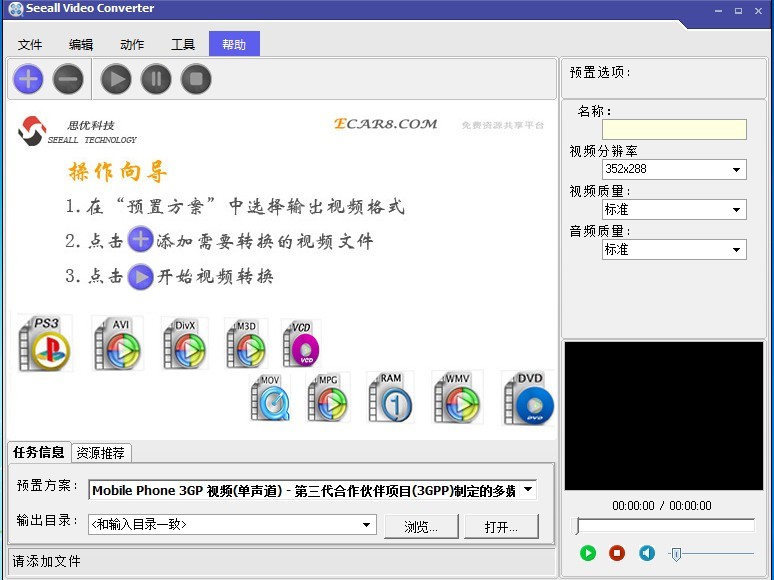Click the remove file minus icon
Screen dimensions: 774x580
pos(68,78)
